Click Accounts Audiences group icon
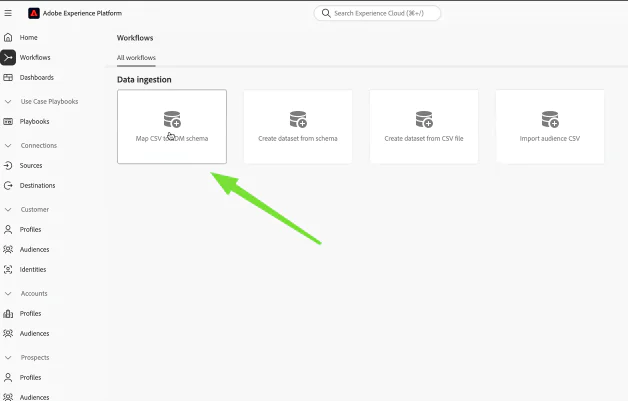Screen dimensions: 628x401 point(8,333)
